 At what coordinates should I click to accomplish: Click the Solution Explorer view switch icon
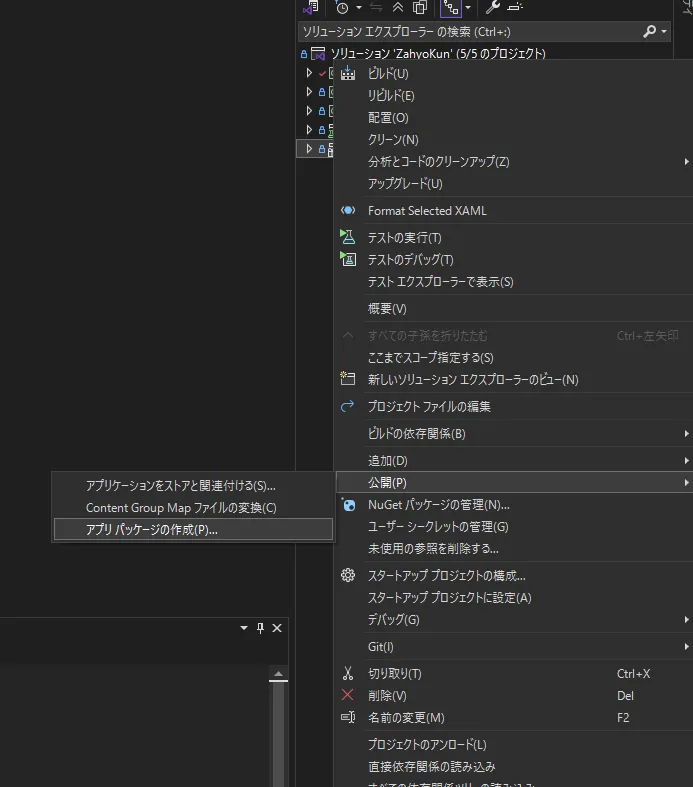point(311,7)
